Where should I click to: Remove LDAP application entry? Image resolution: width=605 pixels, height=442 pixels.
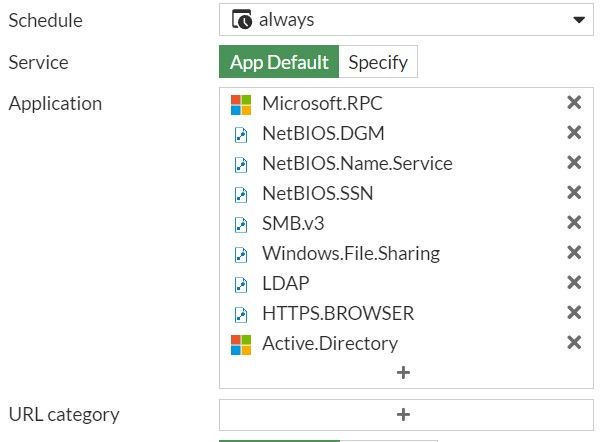tap(574, 283)
